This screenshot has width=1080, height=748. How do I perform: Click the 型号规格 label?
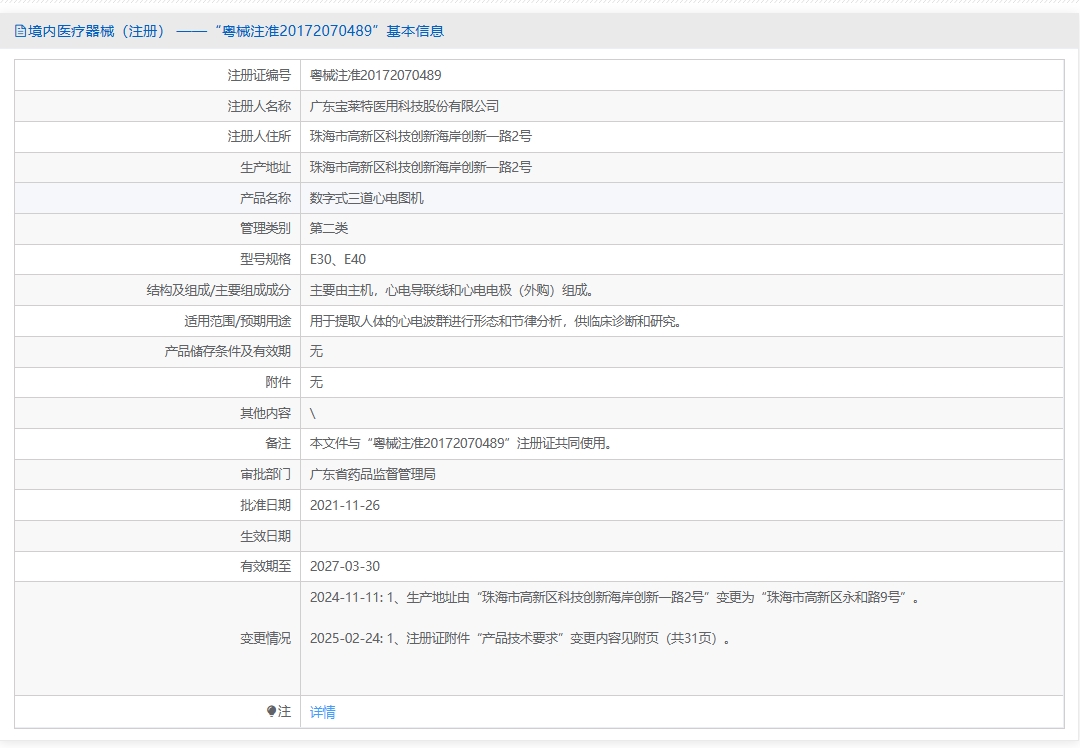(265, 259)
